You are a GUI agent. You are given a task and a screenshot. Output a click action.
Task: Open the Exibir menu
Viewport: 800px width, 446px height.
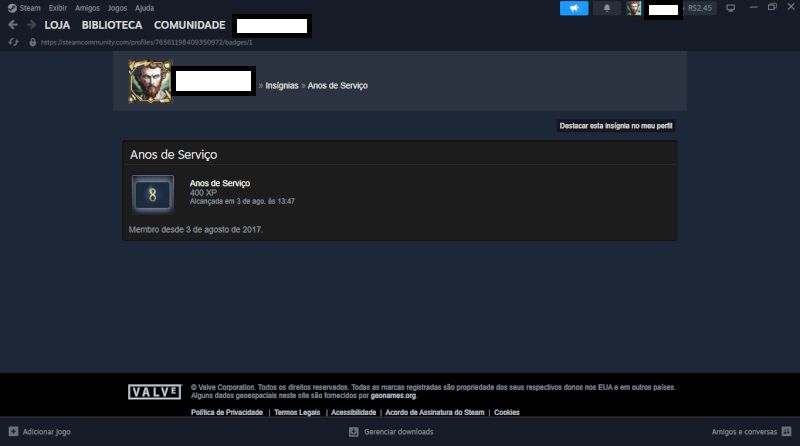click(58, 8)
